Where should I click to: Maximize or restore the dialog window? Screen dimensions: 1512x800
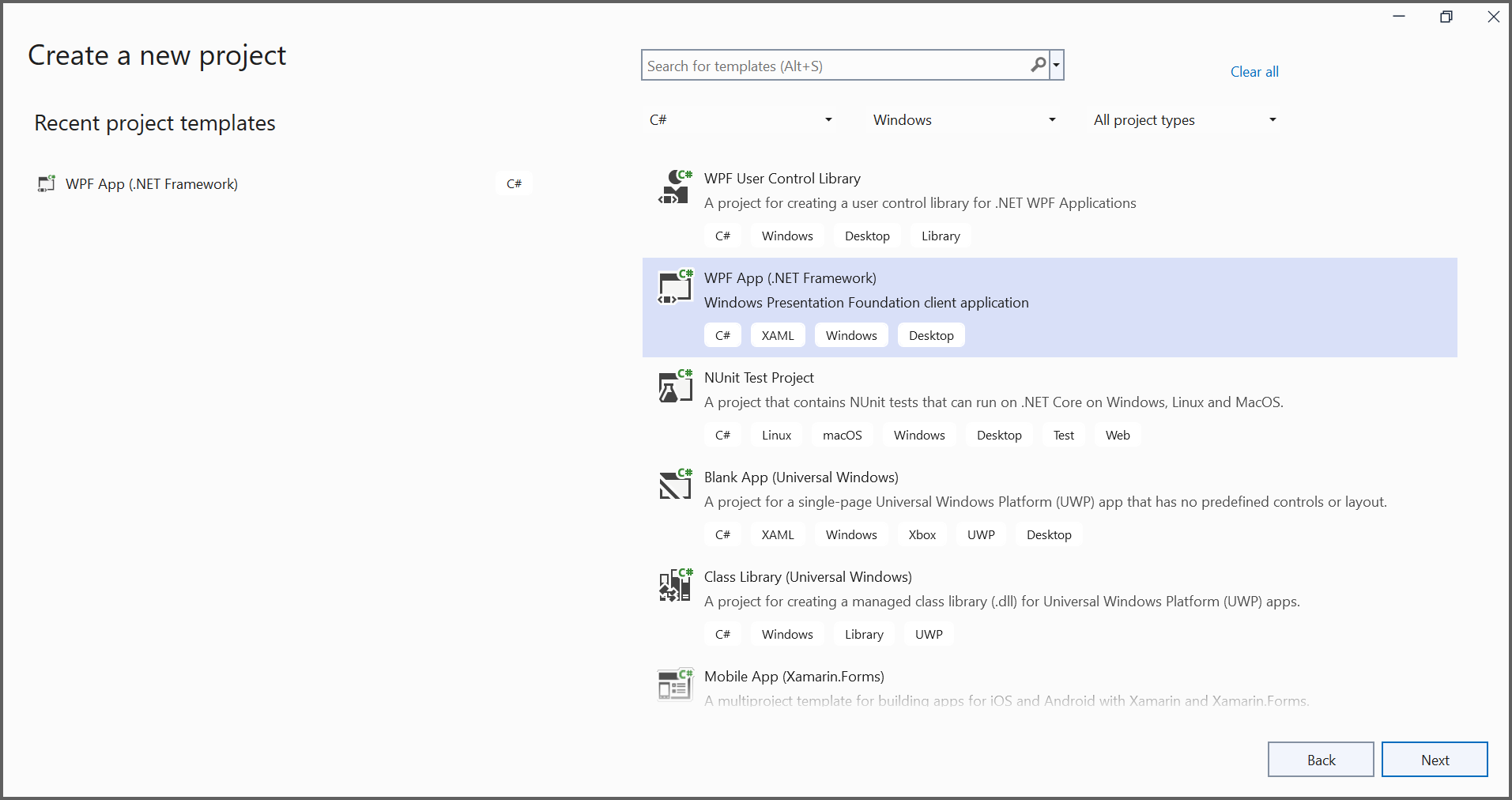pyautogui.click(x=1446, y=17)
